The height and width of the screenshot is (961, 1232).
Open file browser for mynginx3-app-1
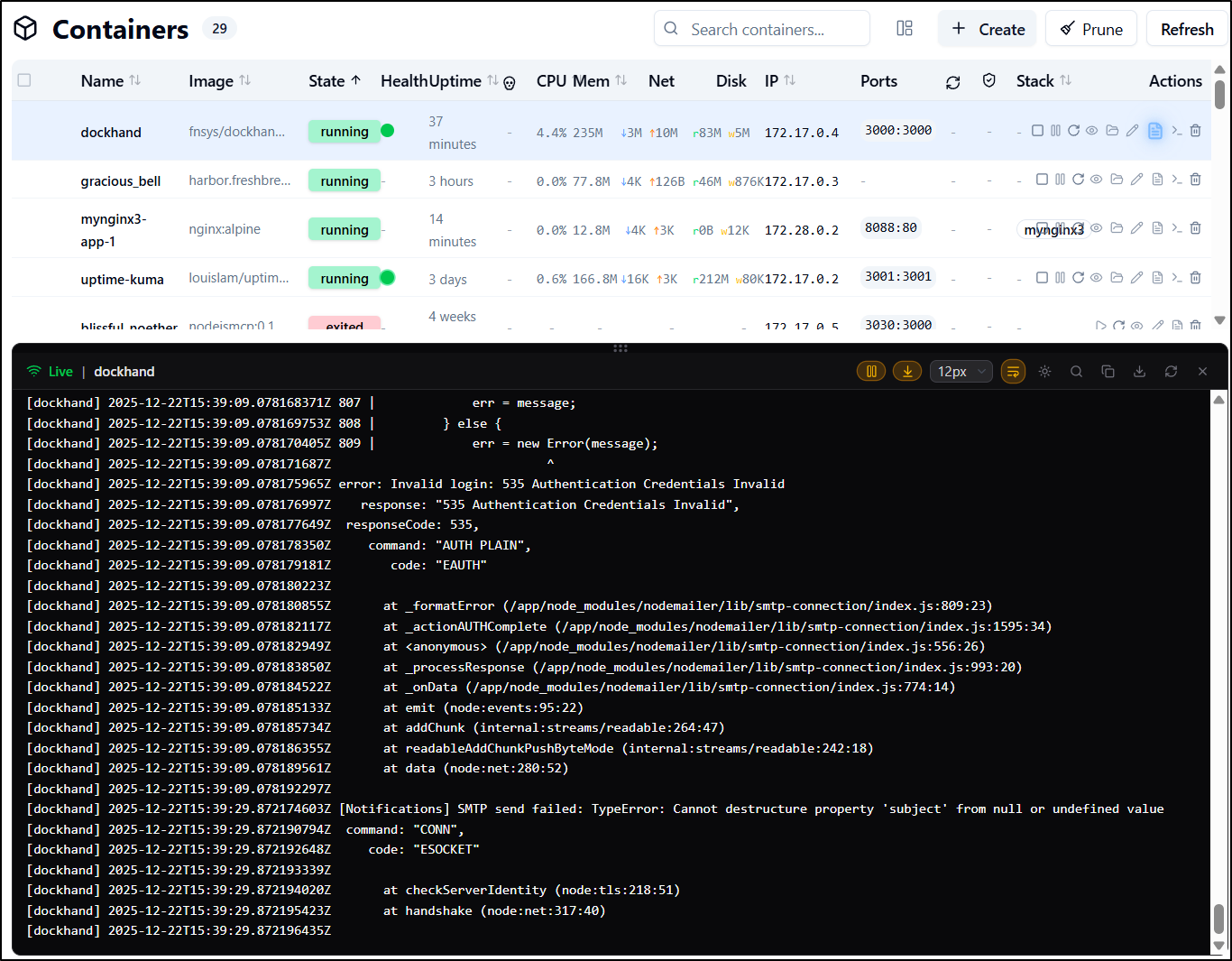(x=1117, y=228)
